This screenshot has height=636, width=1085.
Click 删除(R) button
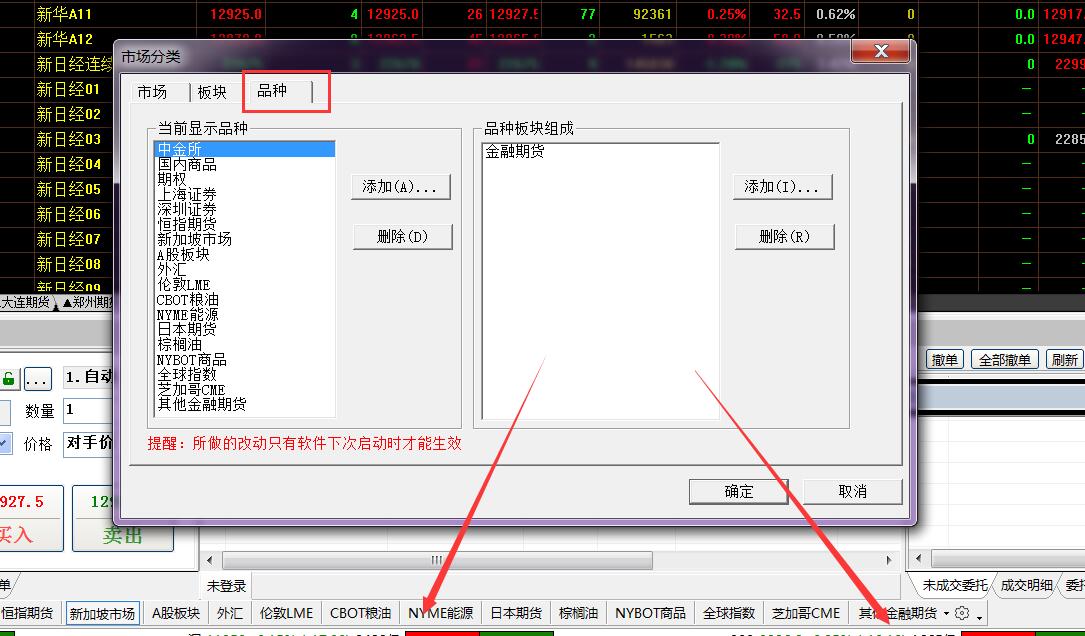point(784,237)
